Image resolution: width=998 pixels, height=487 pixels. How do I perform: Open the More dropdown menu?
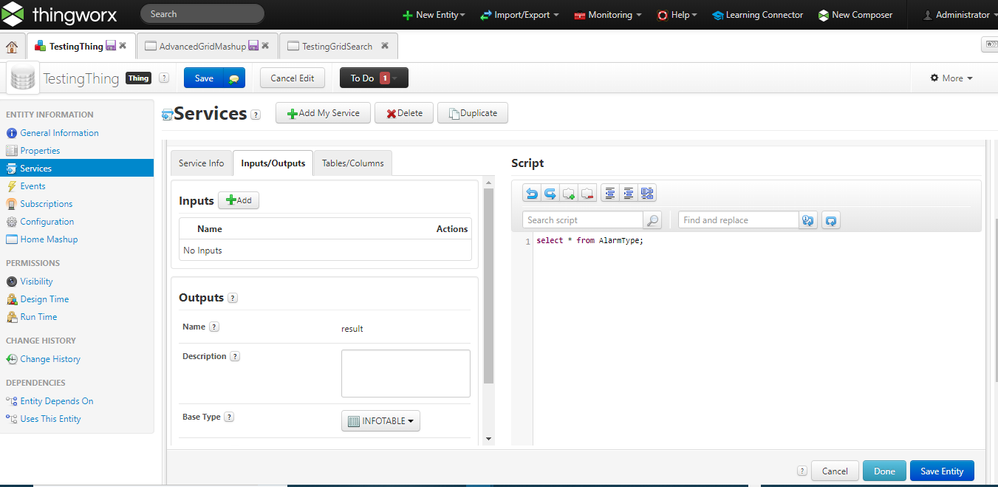[x=951, y=78]
